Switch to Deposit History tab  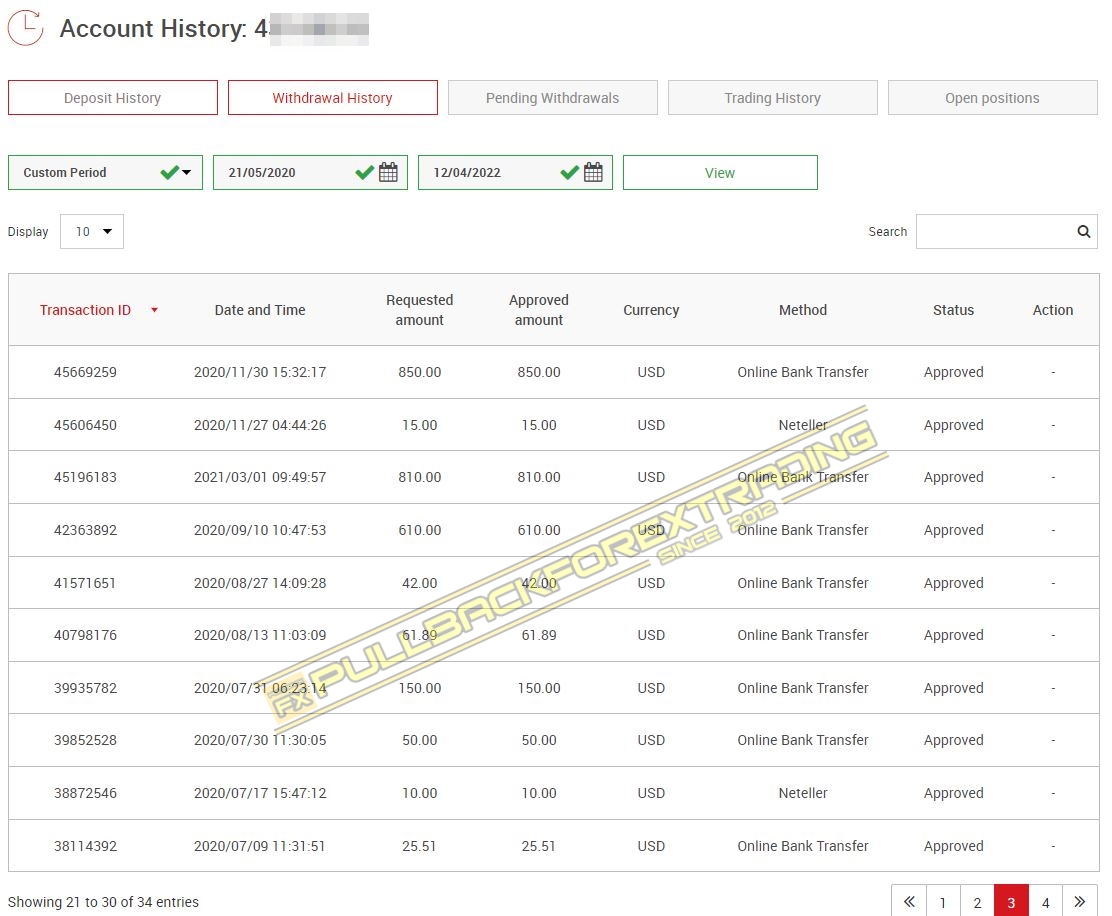tap(112, 98)
